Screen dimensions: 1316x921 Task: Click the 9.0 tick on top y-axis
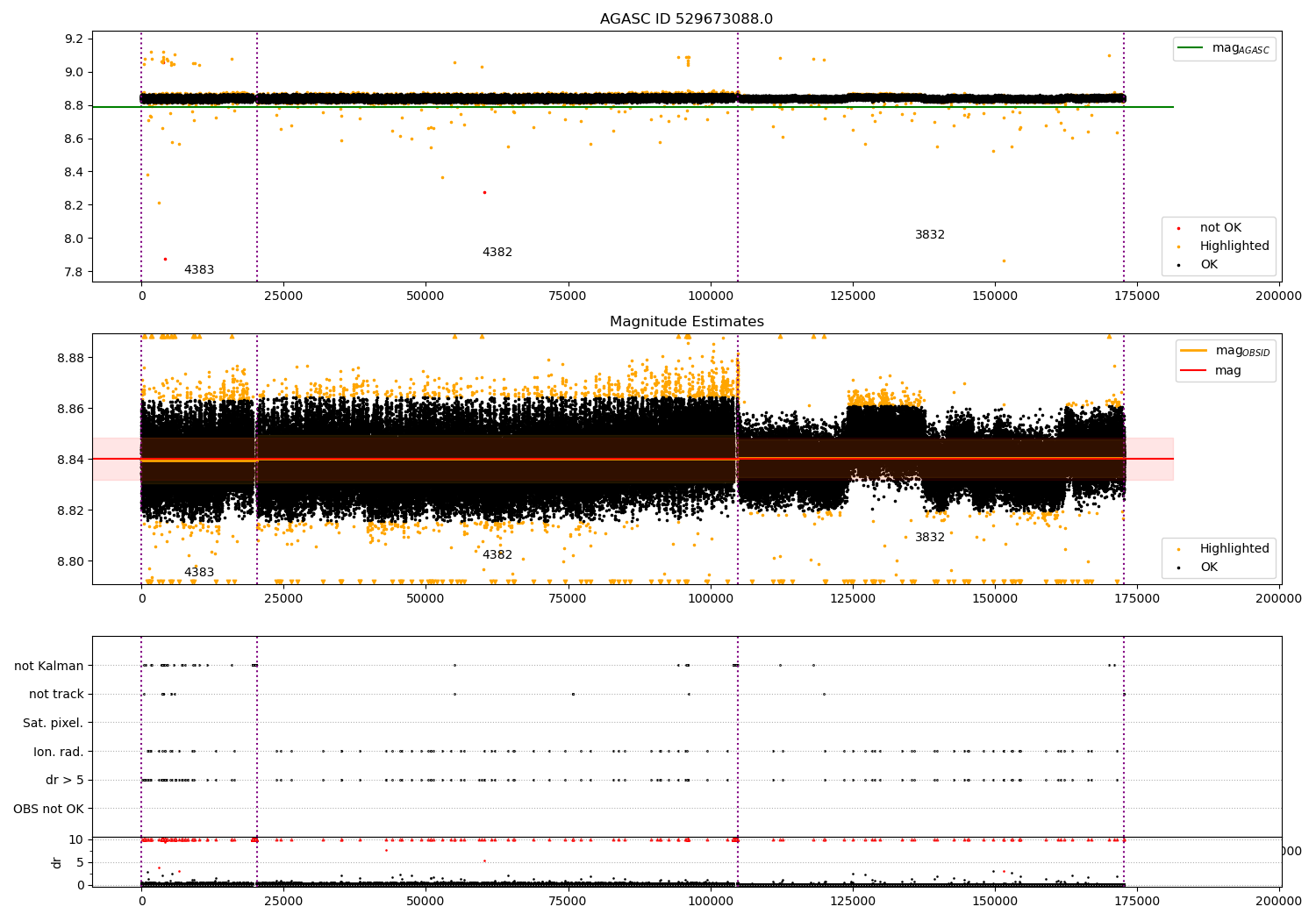(x=74, y=73)
